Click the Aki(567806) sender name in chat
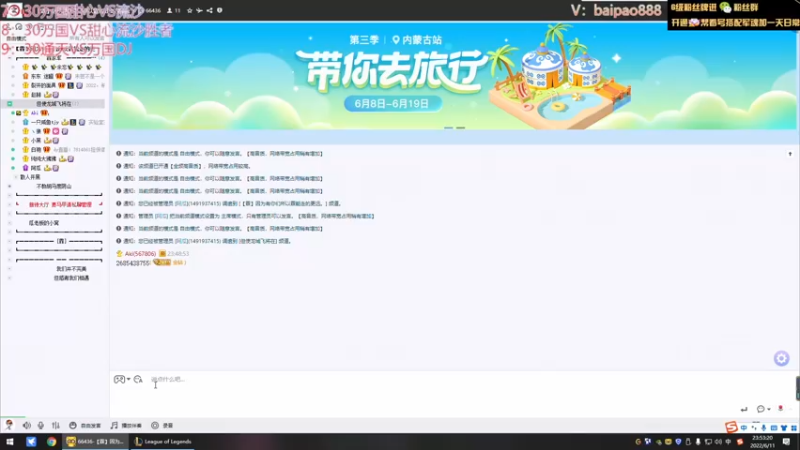This screenshot has height=450, width=800. [140, 254]
